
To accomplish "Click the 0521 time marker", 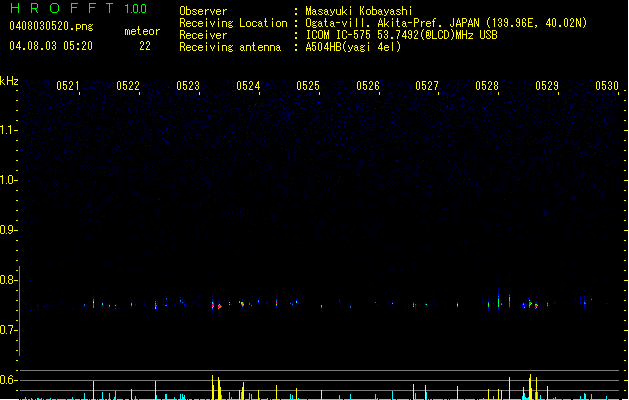I will coord(68,86).
